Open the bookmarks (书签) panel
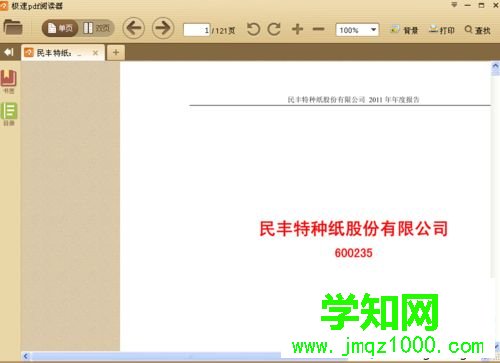Image resolution: width=500 pixels, height=363 pixels. [9, 81]
